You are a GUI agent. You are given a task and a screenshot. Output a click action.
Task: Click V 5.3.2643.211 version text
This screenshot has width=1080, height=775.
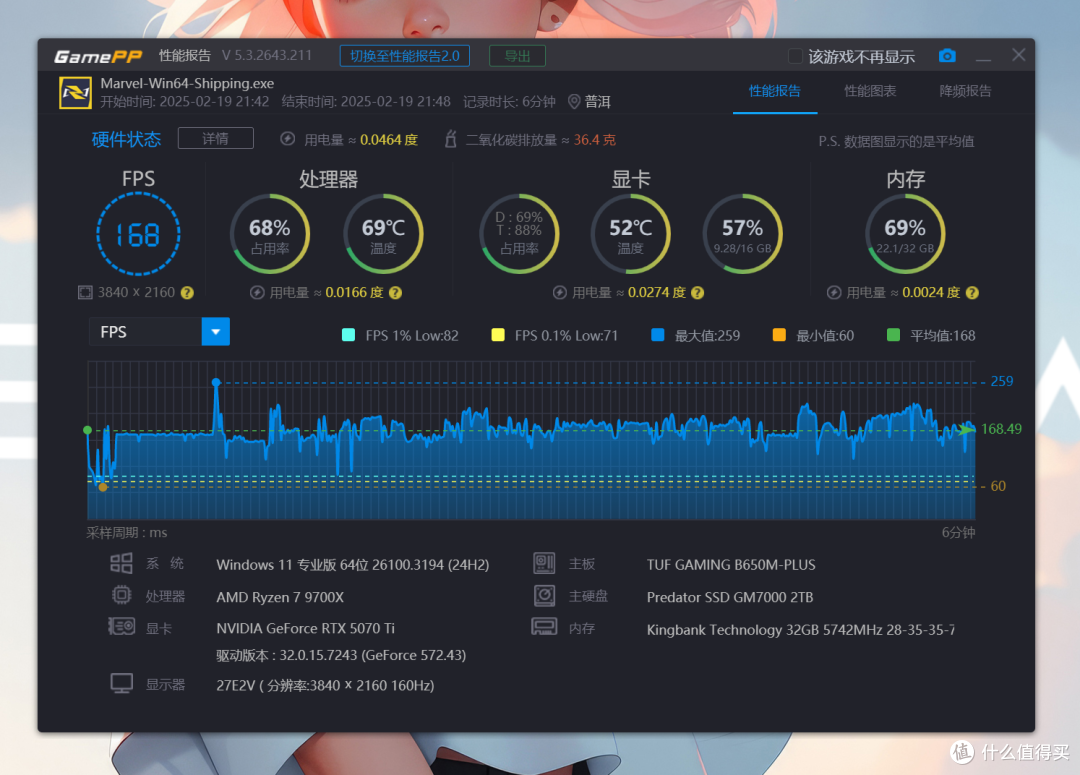coord(267,56)
